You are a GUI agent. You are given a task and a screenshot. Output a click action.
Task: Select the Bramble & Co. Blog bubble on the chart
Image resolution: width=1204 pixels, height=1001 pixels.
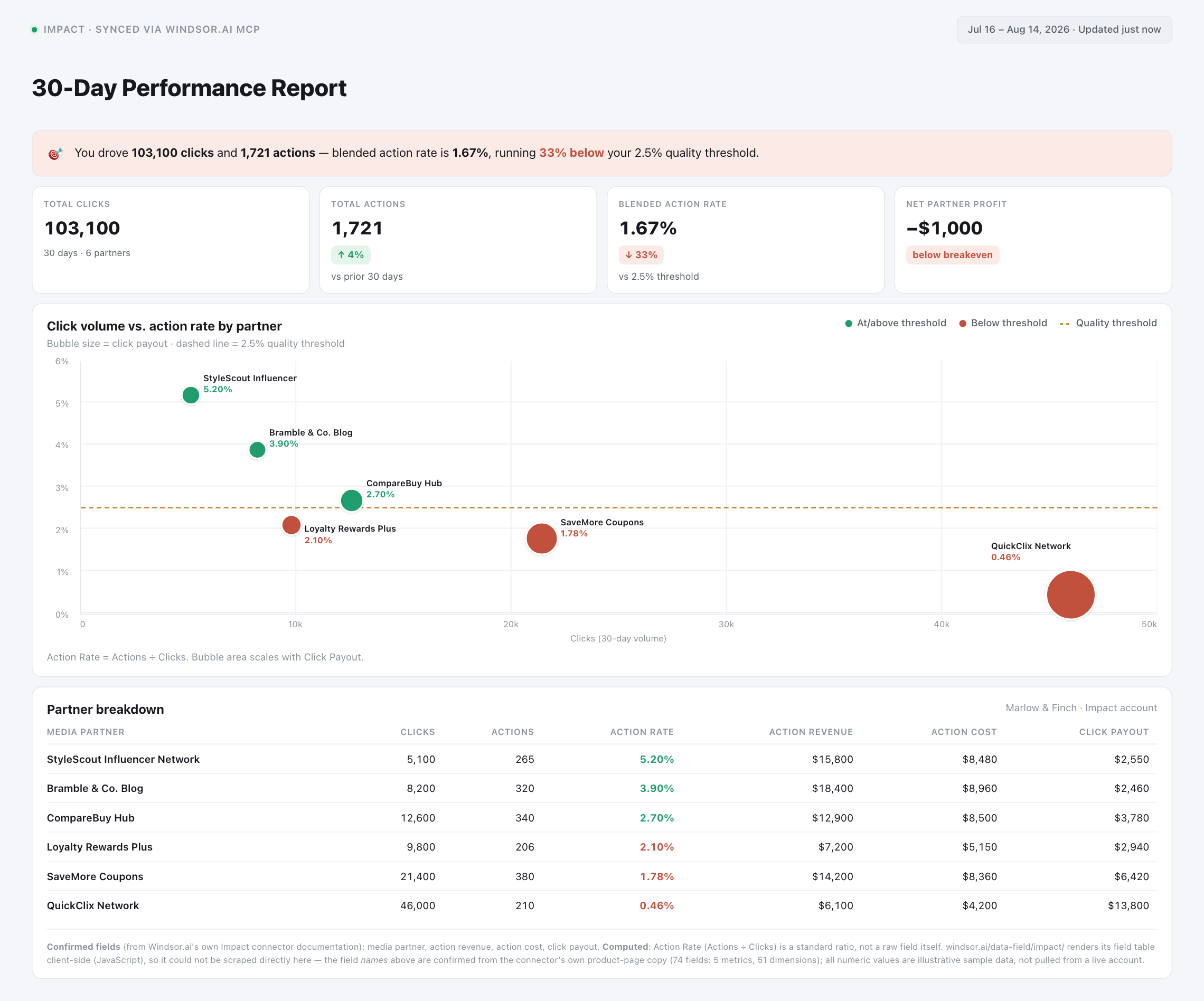click(257, 449)
